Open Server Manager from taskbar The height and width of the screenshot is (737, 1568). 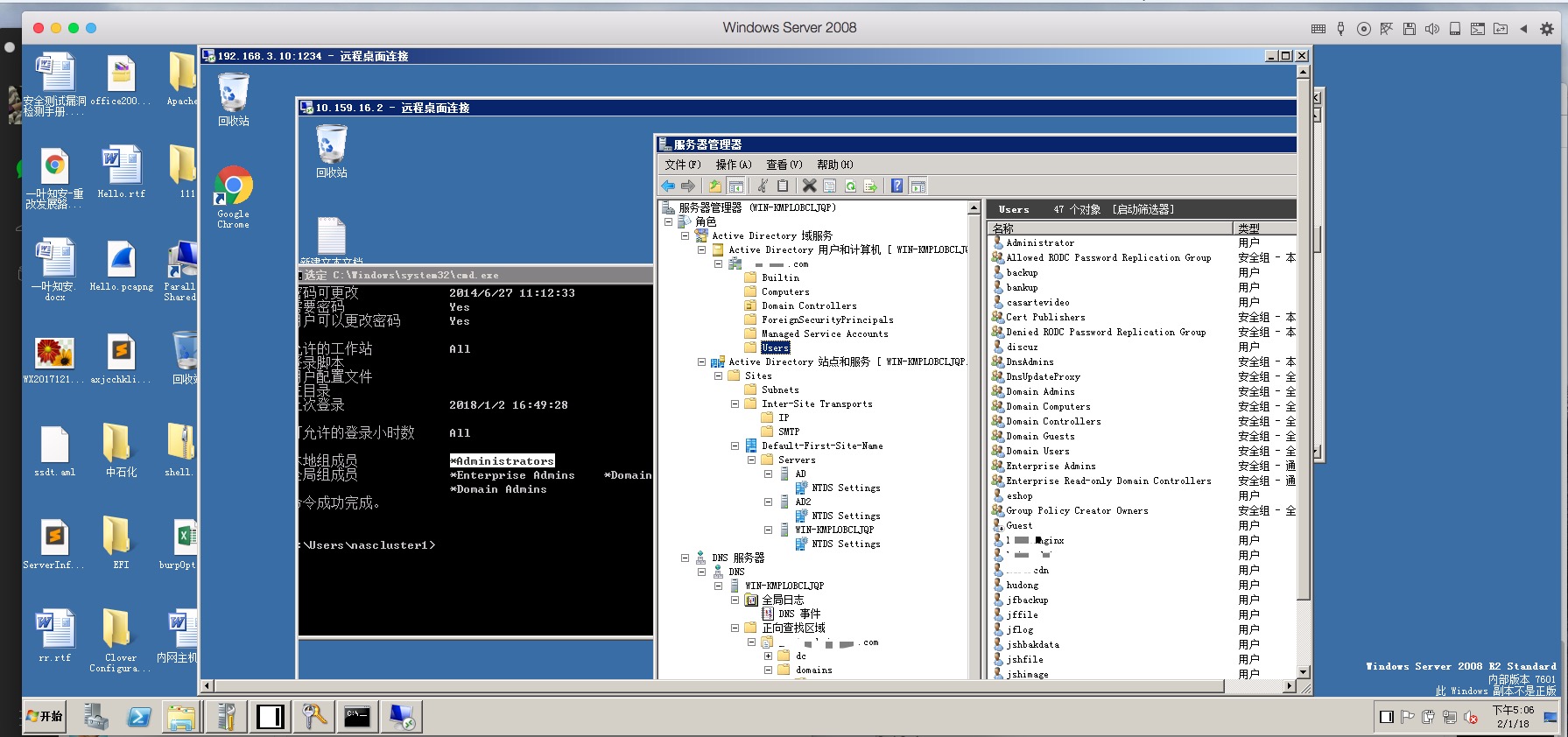tap(95, 717)
